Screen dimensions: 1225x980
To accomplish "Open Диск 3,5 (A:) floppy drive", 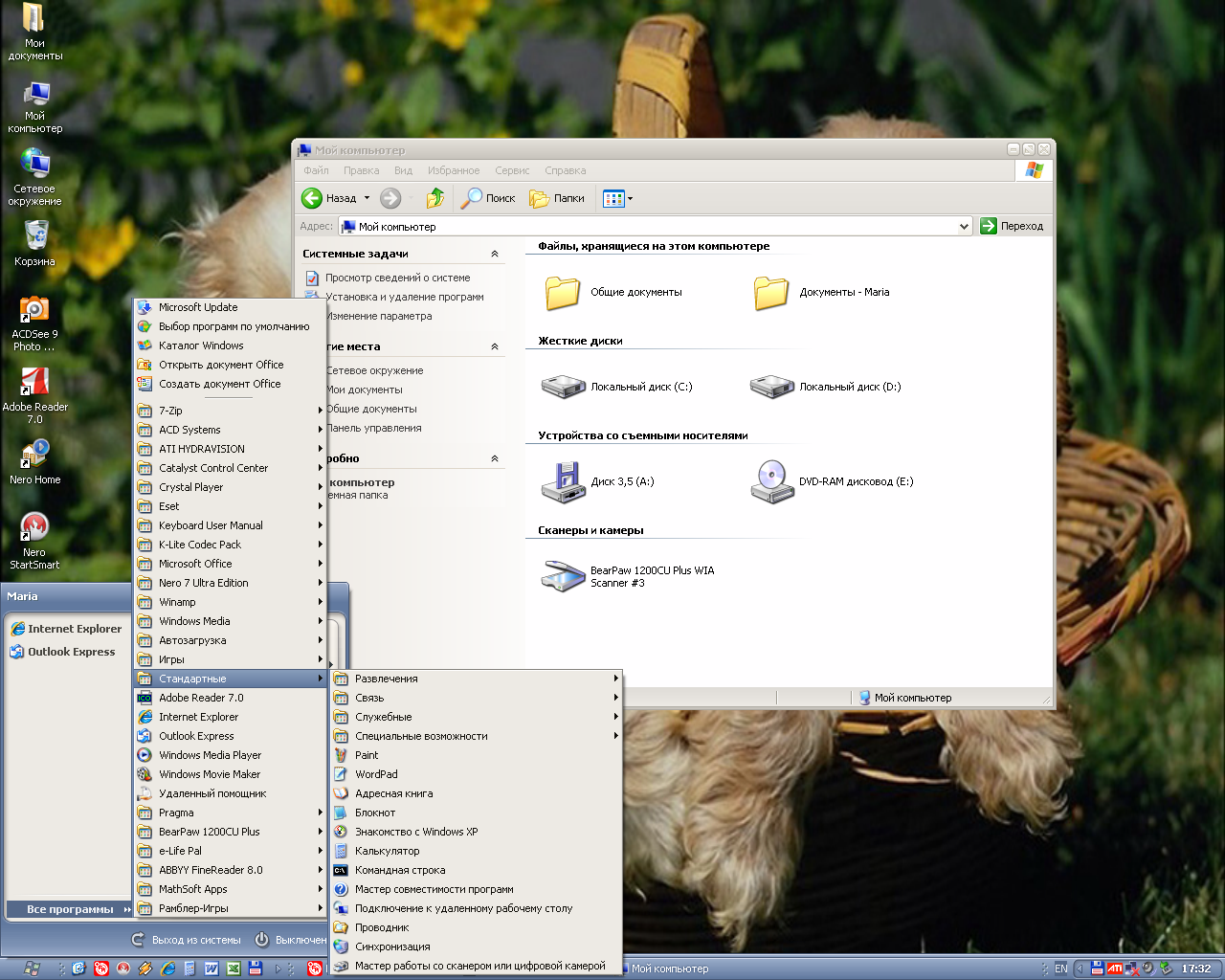I will [x=598, y=481].
